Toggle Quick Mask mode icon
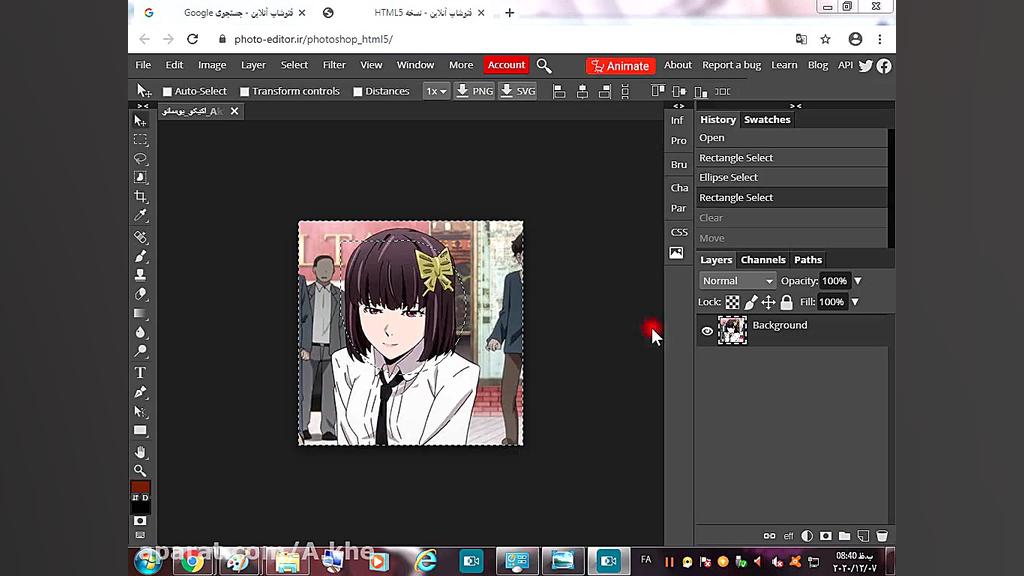The width and height of the screenshot is (1024, 576). click(140, 520)
